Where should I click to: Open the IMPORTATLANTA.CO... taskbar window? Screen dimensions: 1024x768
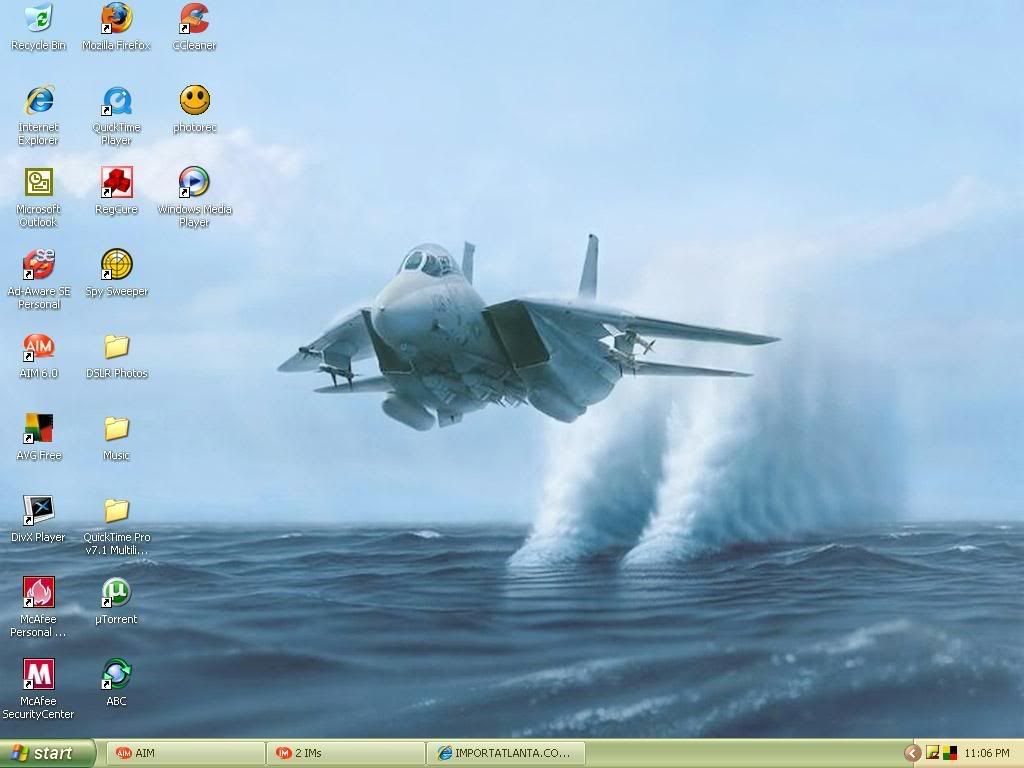pyautogui.click(x=505, y=753)
